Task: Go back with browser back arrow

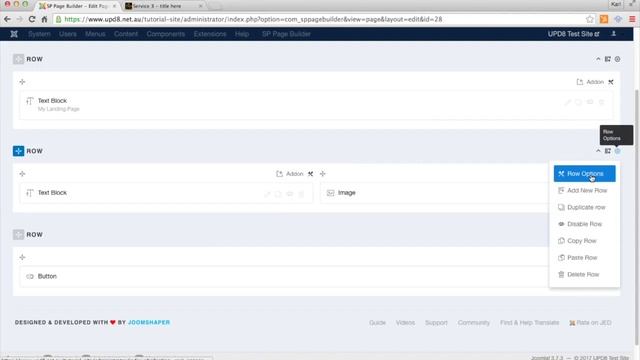Action: click(7, 19)
